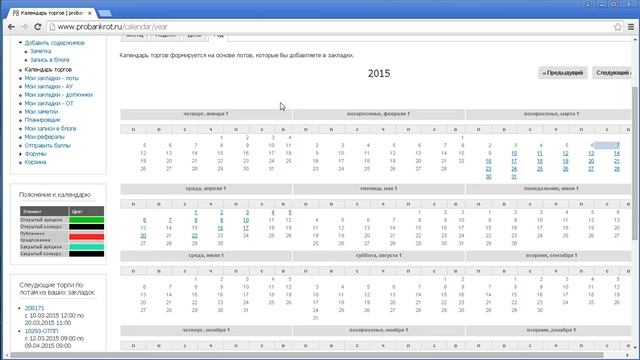640x360 pixels.
Task: Open April 16 trading day link
Action: (220, 228)
